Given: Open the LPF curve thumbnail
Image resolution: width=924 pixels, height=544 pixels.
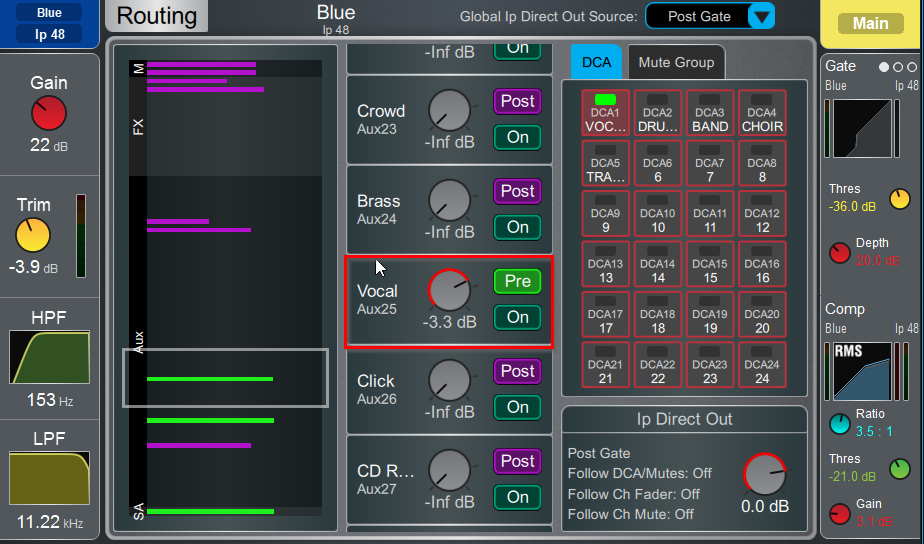Looking at the screenshot, I should 50,478.
